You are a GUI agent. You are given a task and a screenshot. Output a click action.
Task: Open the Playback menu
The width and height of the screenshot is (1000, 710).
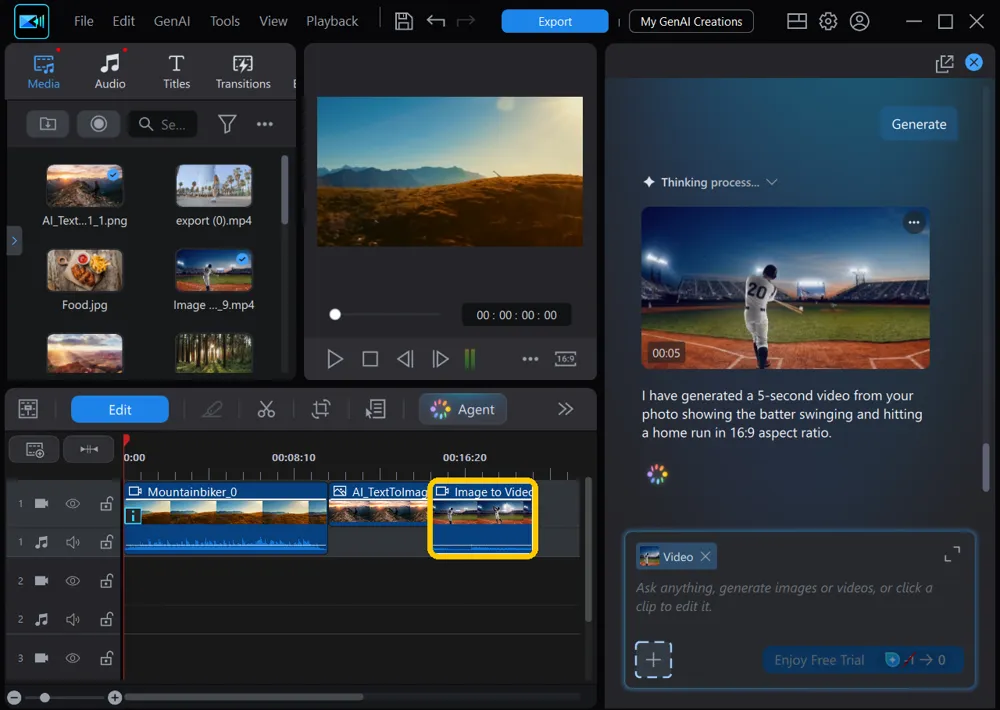[332, 21]
